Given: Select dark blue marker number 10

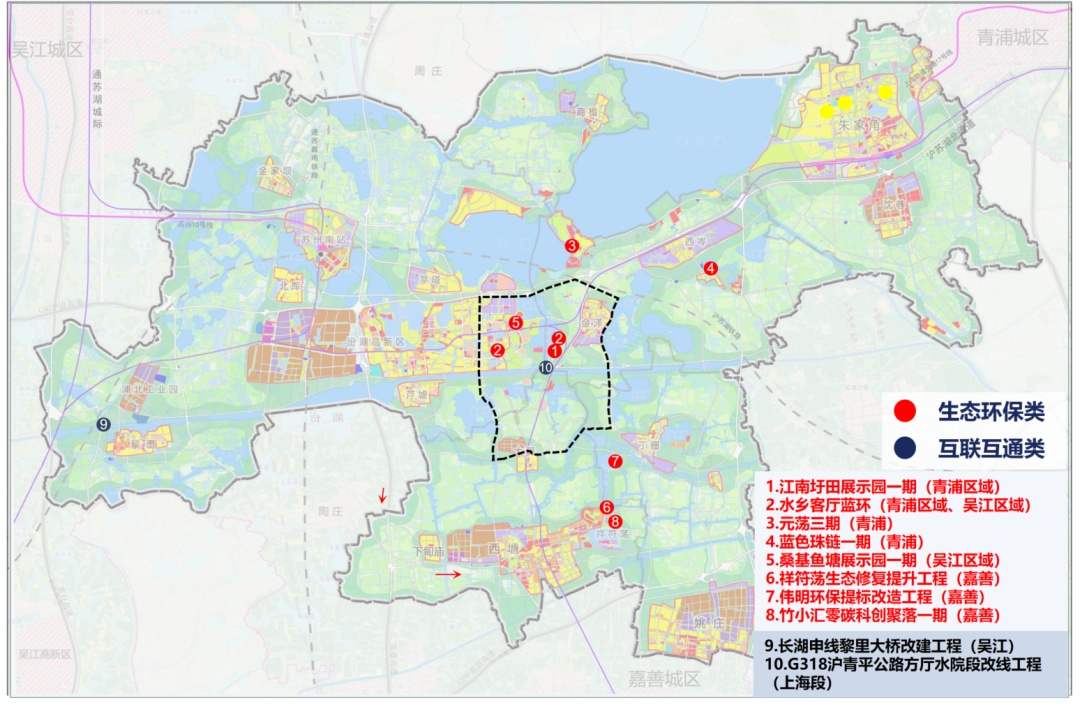Looking at the screenshot, I should click(546, 368).
